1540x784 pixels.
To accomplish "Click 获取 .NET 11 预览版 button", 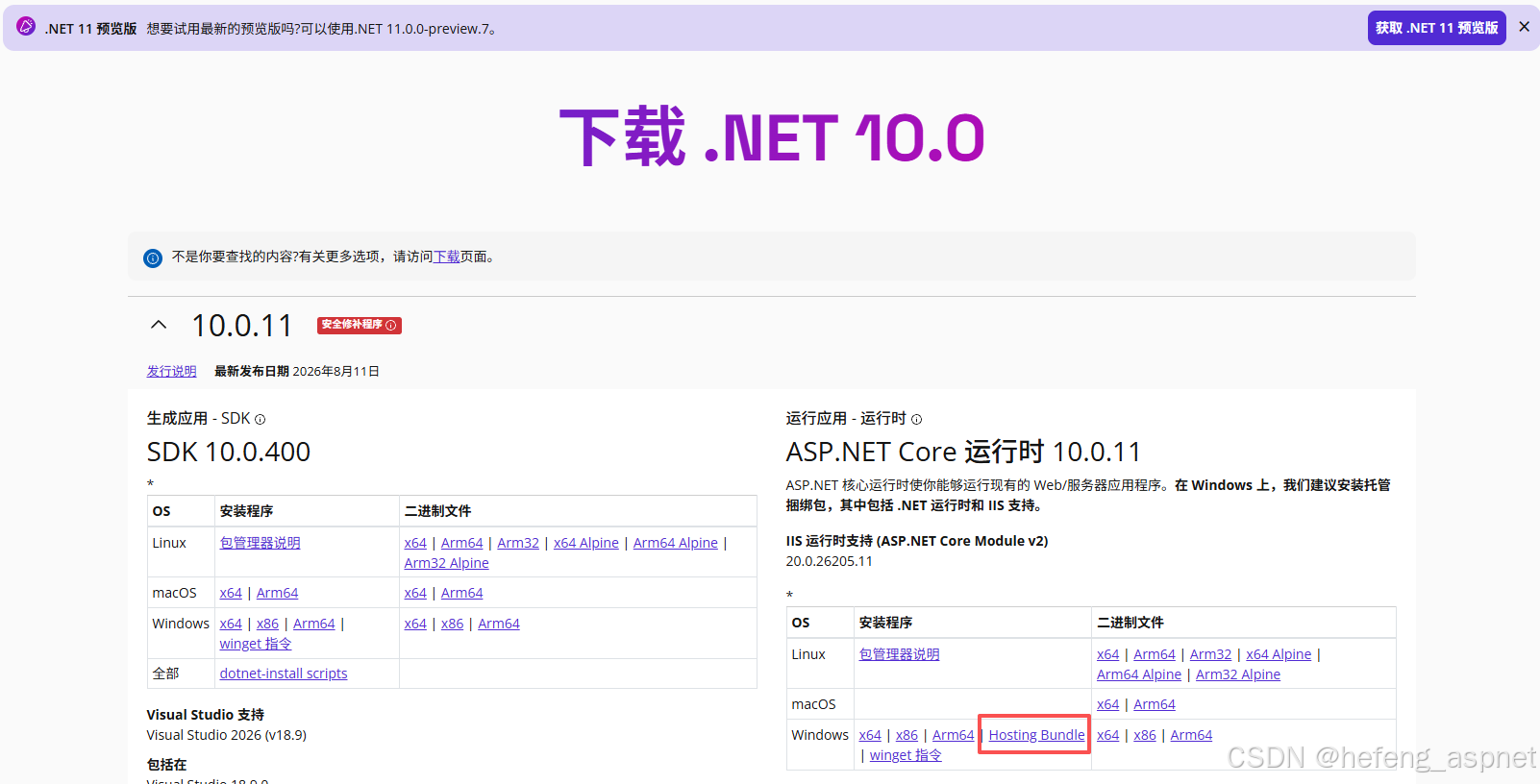I will [1436, 28].
